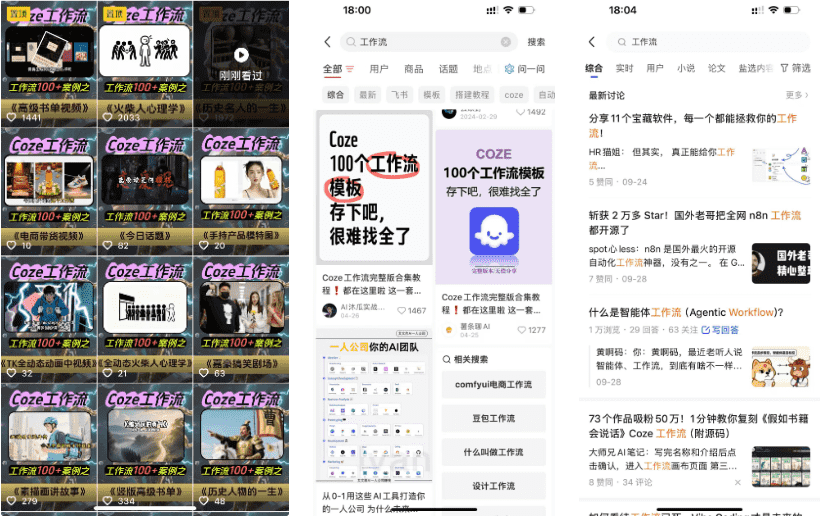Screen dimensions: 823x516
Task: Tap the magnifier icon in the 18:00 search field
Action: coord(351,42)
